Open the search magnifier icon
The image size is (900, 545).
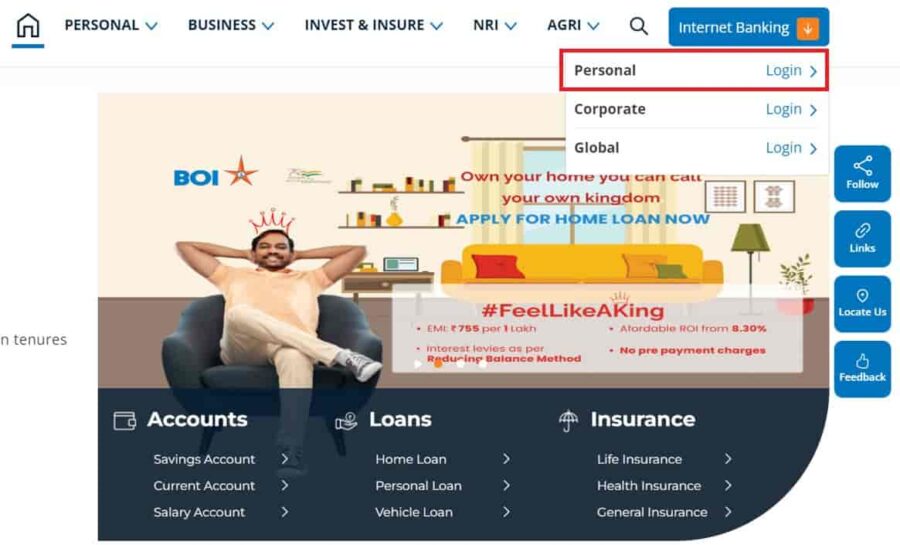pos(638,26)
